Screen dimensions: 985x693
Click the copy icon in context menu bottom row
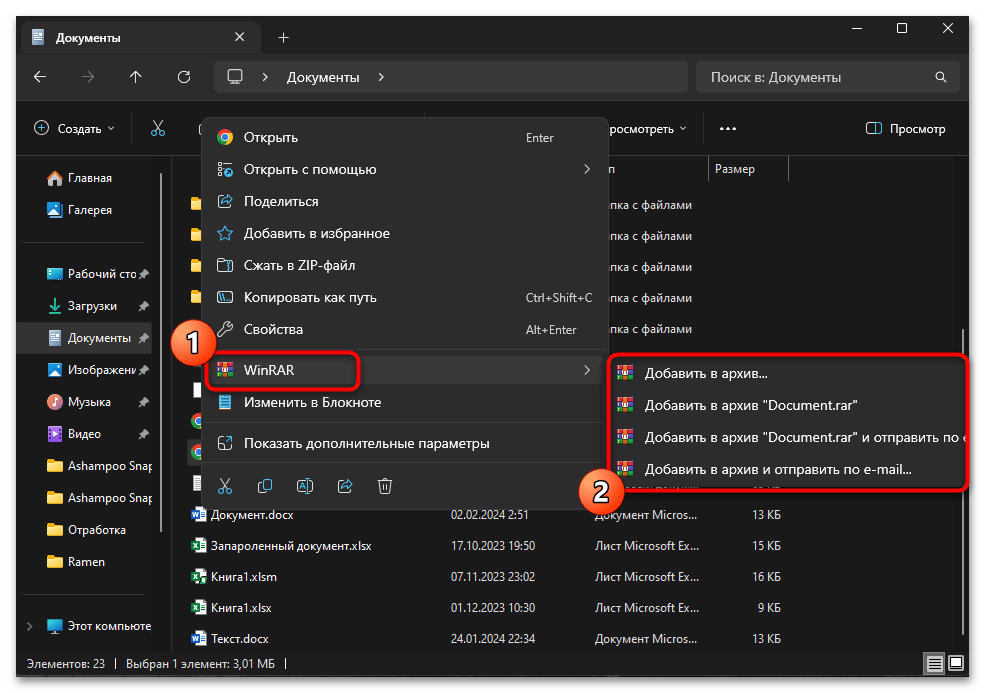pos(265,486)
